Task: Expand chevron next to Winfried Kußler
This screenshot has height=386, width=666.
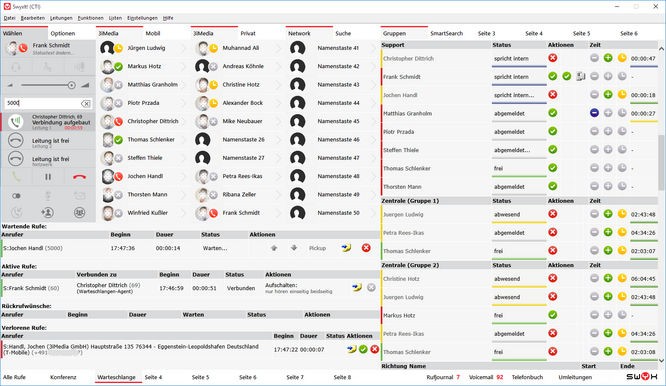Action: (x=183, y=213)
